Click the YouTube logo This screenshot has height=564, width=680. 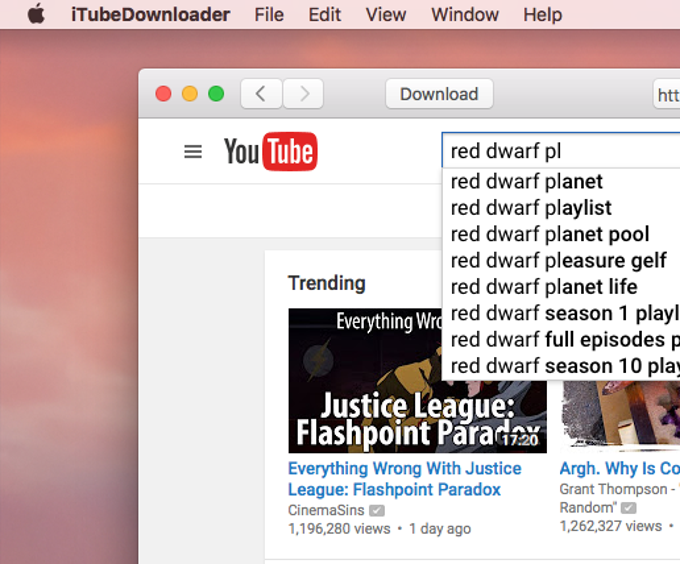pyautogui.click(x=271, y=151)
